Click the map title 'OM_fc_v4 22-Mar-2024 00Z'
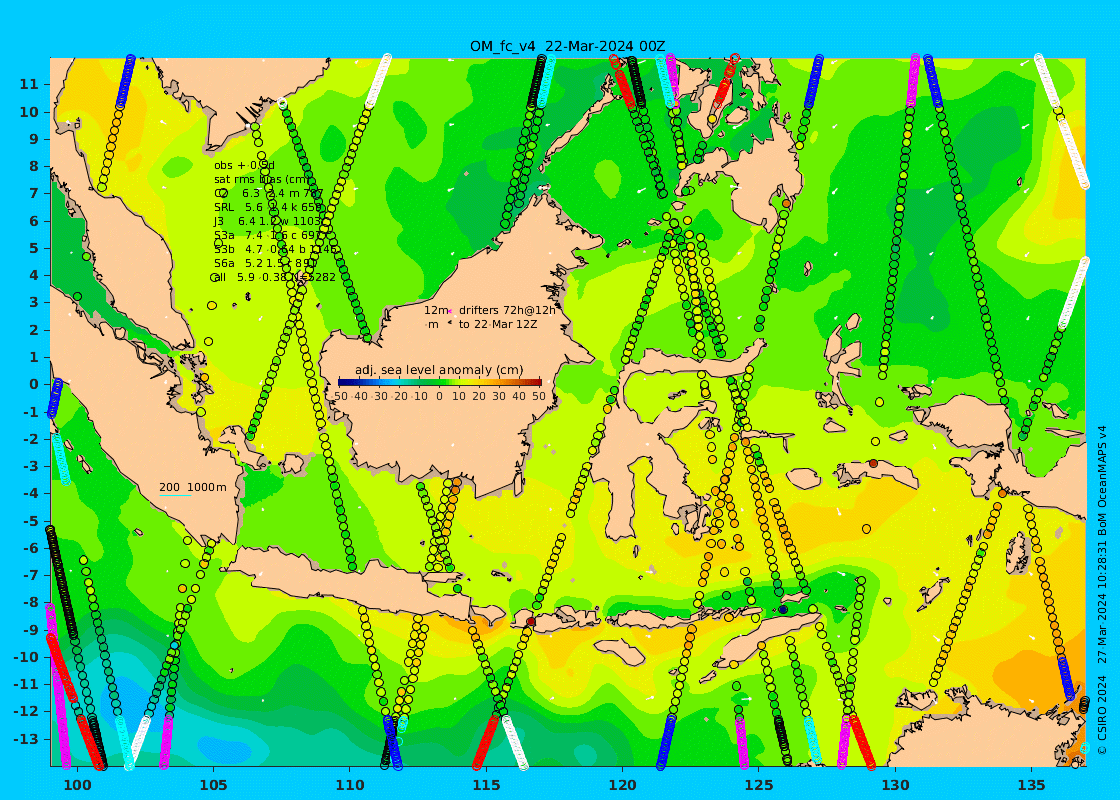This screenshot has width=1120, height=800. pos(567,46)
